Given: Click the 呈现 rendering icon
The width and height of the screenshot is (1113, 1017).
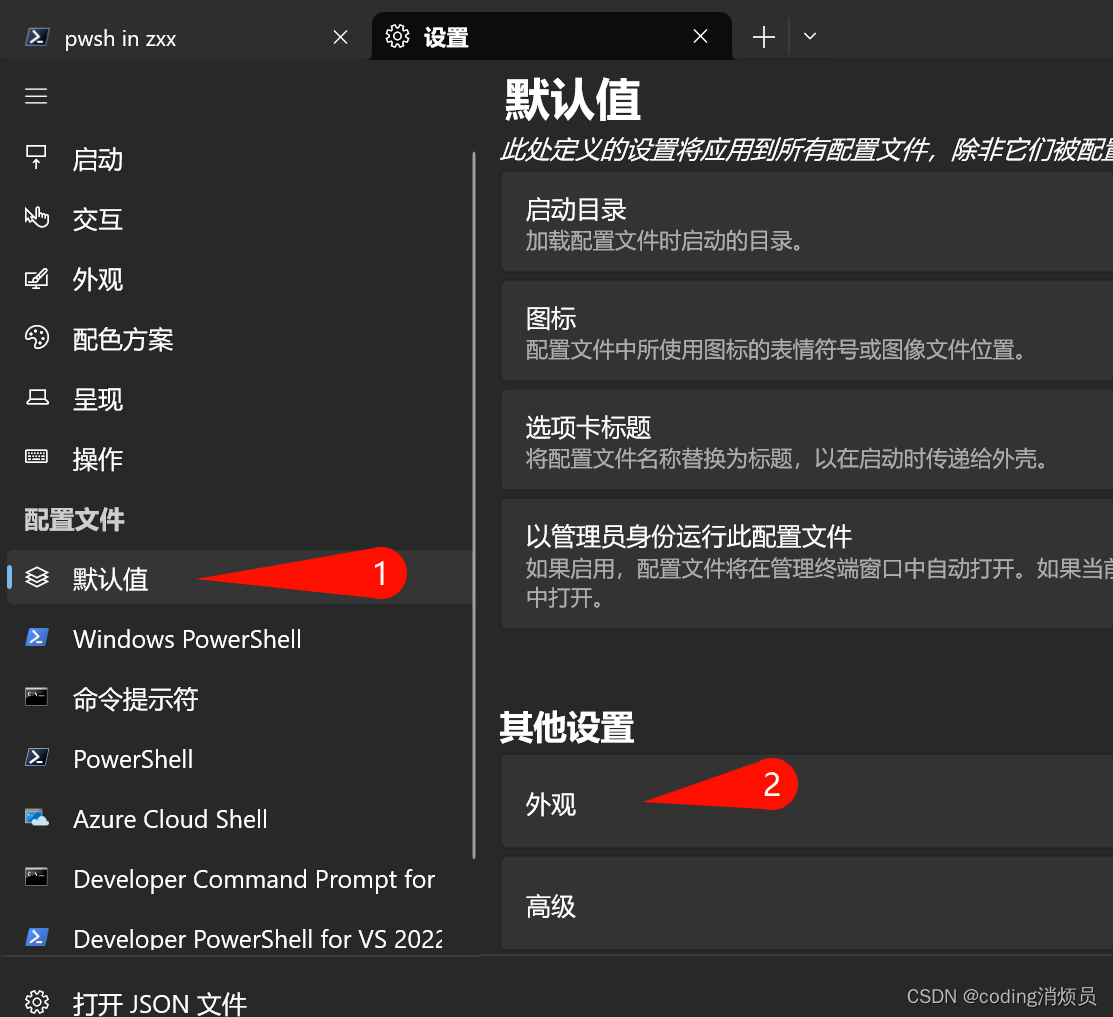Looking at the screenshot, I should [37, 397].
